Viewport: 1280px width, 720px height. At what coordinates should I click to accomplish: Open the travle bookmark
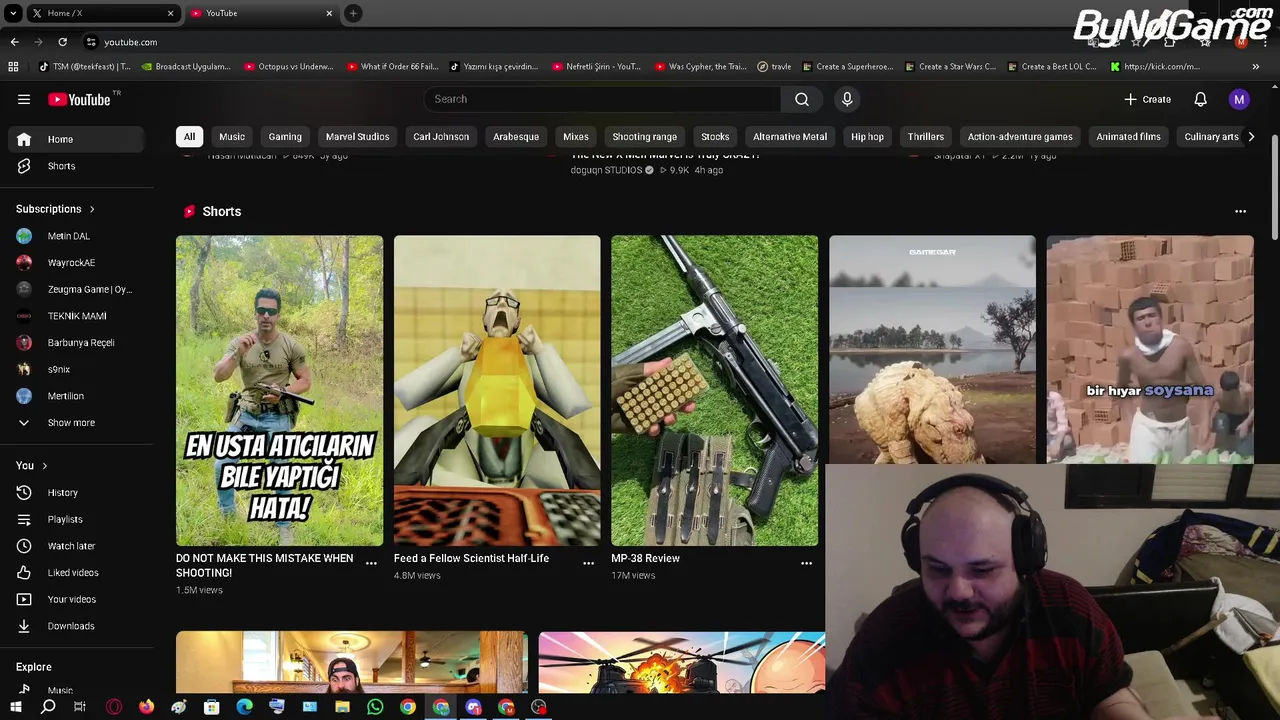774,67
